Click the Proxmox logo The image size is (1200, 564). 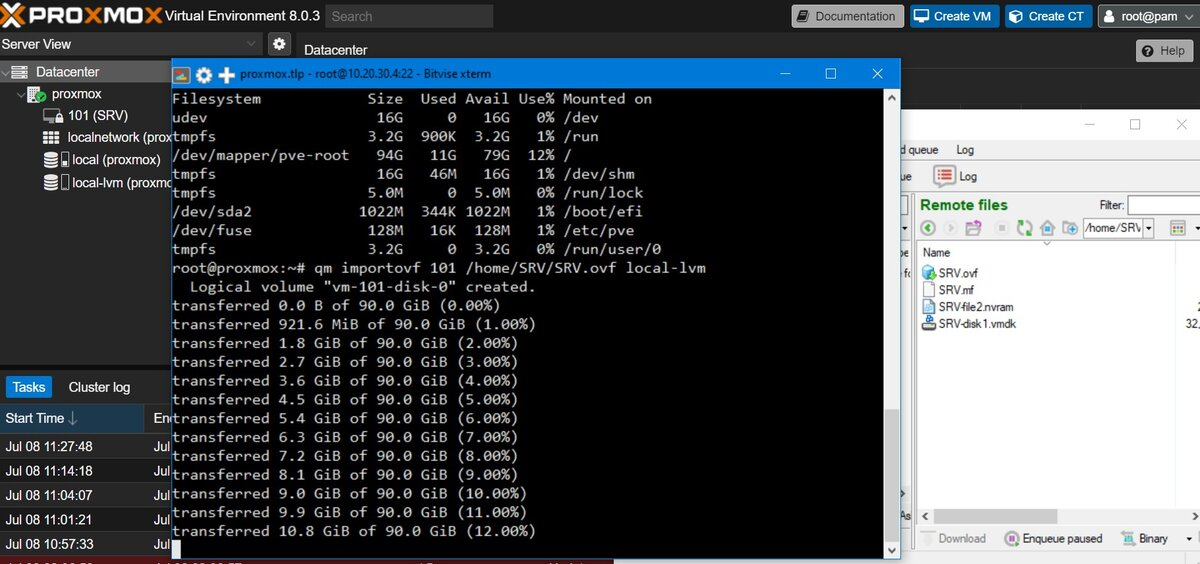80,16
